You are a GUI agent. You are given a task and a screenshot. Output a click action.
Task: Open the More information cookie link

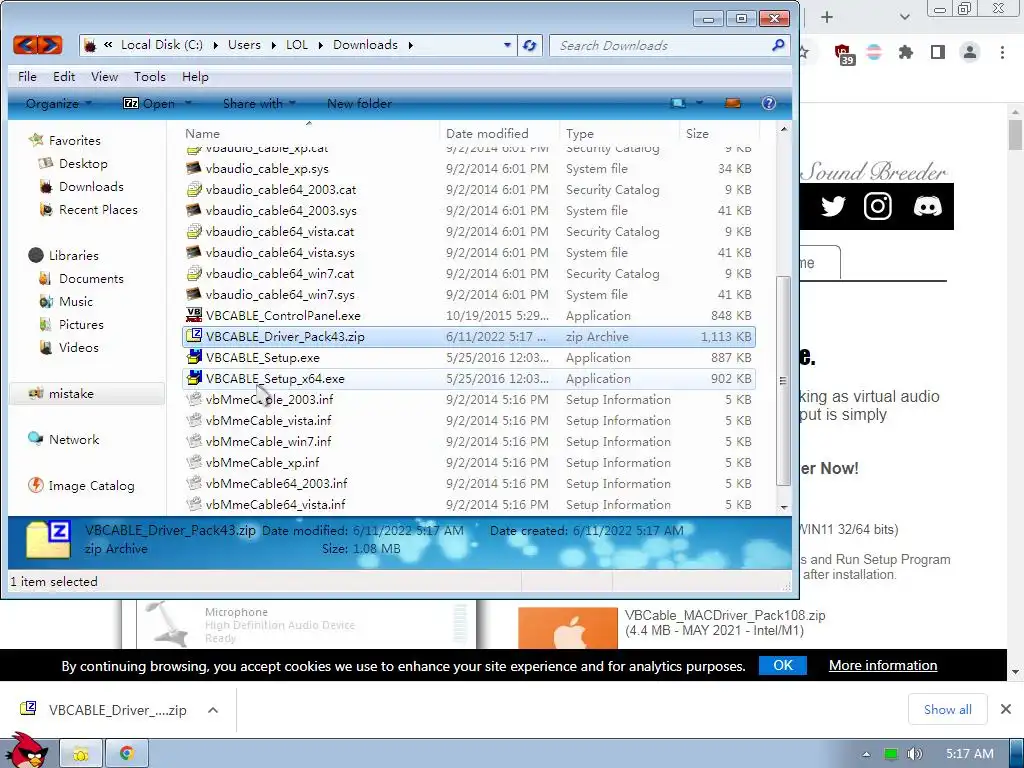pyautogui.click(x=883, y=665)
